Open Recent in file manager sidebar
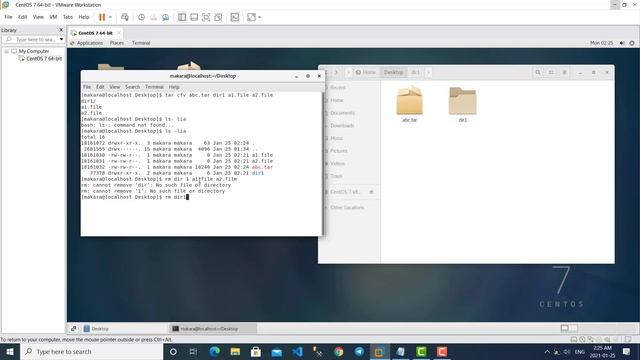The image size is (640, 360). [x=338, y=87]
